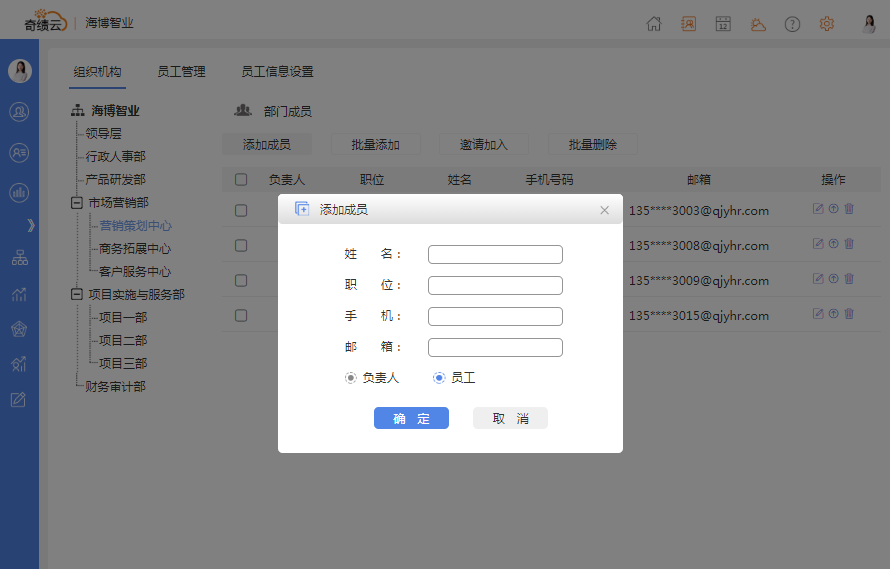Edit the member with email 135****3015@qjyhr.com

pos(818,314)
